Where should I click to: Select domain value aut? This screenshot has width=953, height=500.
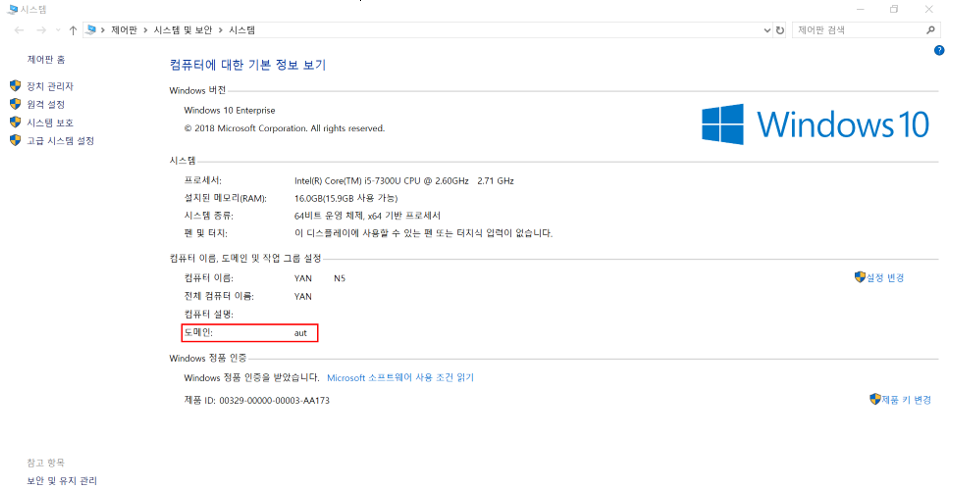[x=301, y=333]
